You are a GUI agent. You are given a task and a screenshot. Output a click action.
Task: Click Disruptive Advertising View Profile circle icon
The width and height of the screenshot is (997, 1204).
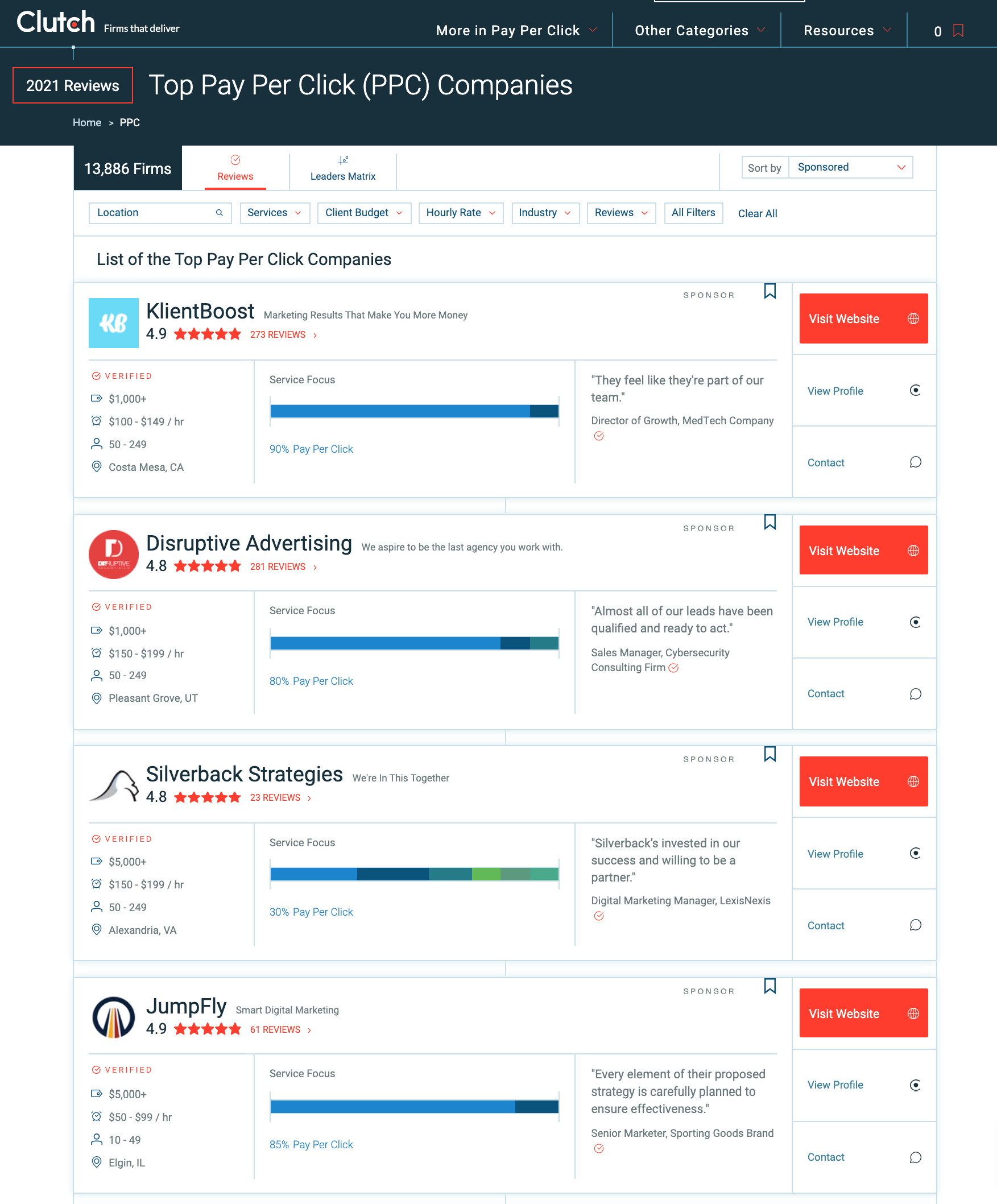click(x=915, y=622)
